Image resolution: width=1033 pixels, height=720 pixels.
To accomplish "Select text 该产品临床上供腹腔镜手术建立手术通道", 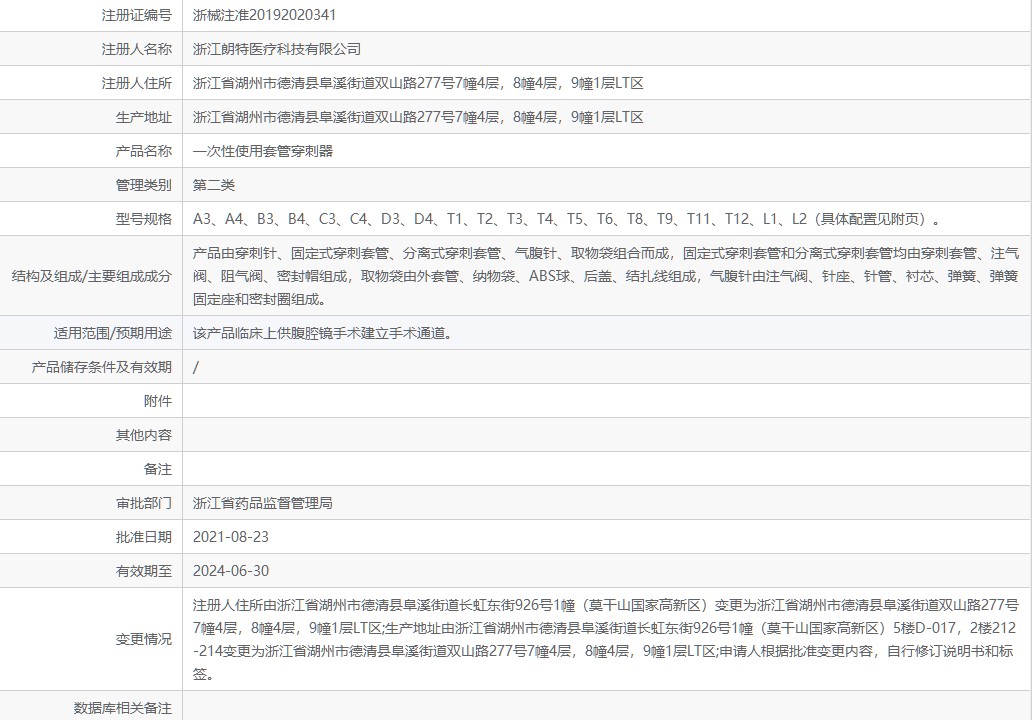I will click(322, 333).
